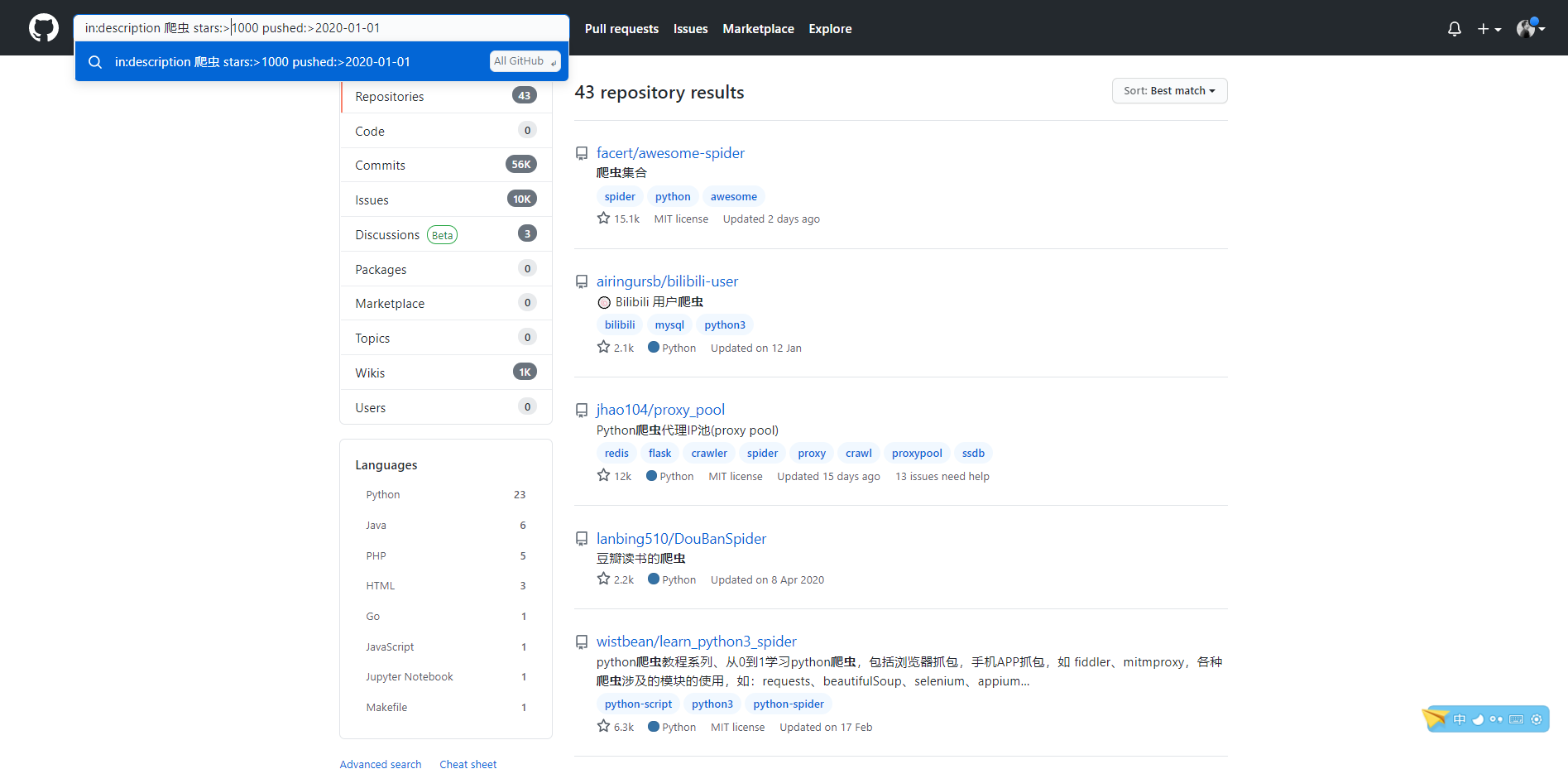Screen dimensions: 1568x769
Task: Click the repository icon beside wistbean/learn_python3_spider
Action: [582, 642]
